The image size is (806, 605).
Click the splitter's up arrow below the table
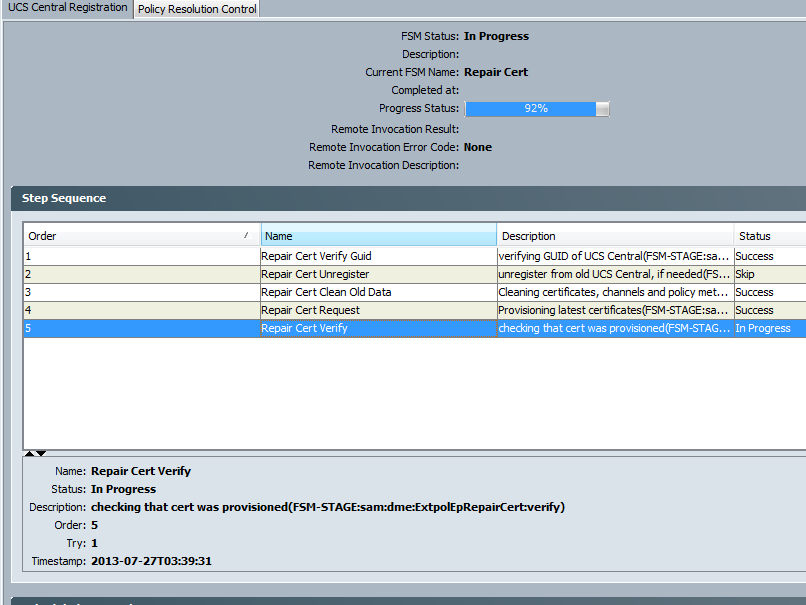pyautogui.click(x=30, y=453)
